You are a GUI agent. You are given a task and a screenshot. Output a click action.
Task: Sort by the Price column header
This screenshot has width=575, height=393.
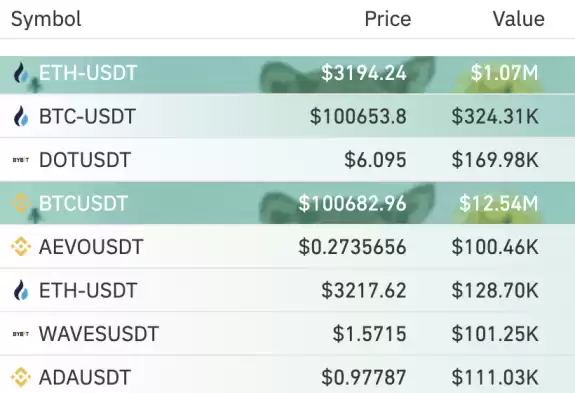[388, 19]
